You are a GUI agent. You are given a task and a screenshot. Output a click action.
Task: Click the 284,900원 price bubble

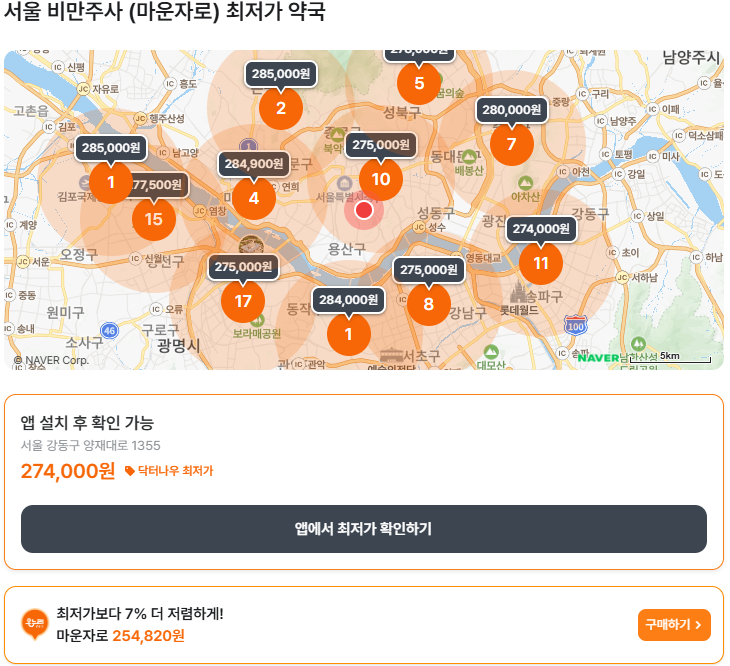[x=254, y=164]
